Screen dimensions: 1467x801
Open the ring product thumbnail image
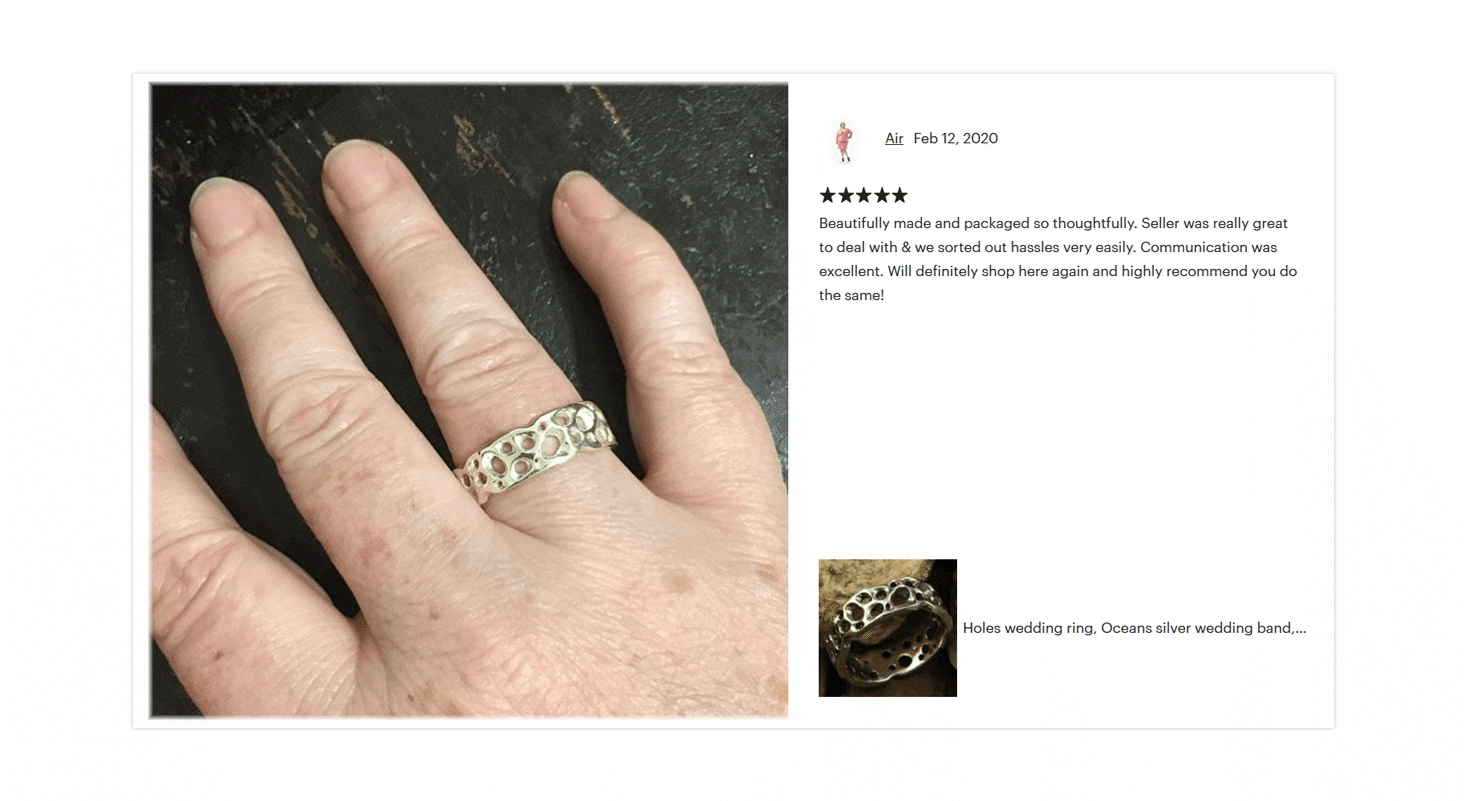coord(887,628)
